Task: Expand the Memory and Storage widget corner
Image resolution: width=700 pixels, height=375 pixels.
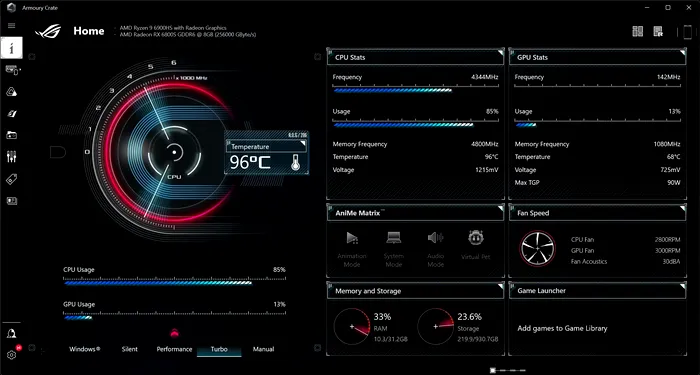Action: point(500,286)
